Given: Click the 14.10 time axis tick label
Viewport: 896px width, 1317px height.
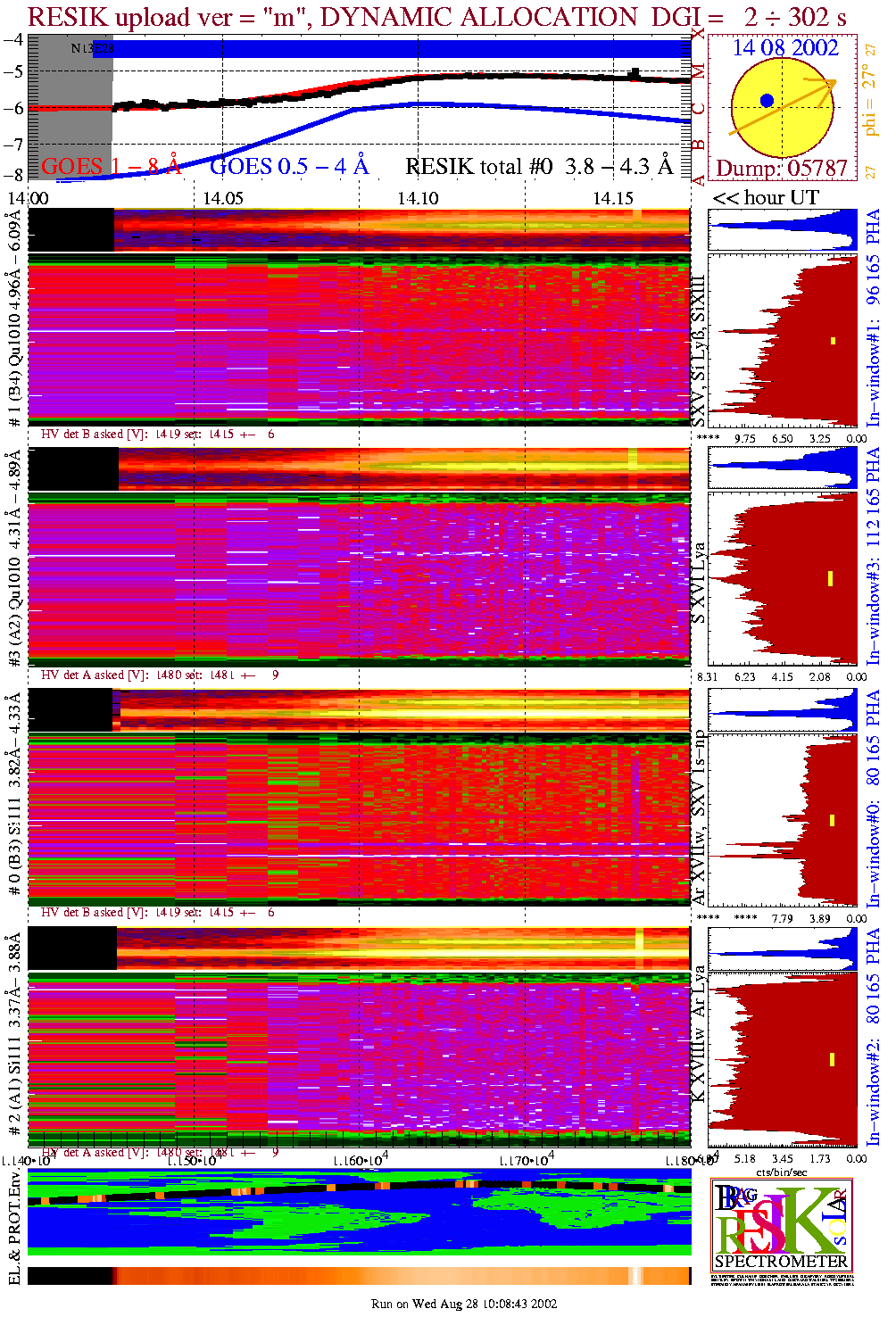Looking at the screenshot, I should pyautogui.click(x=418, y=198).
